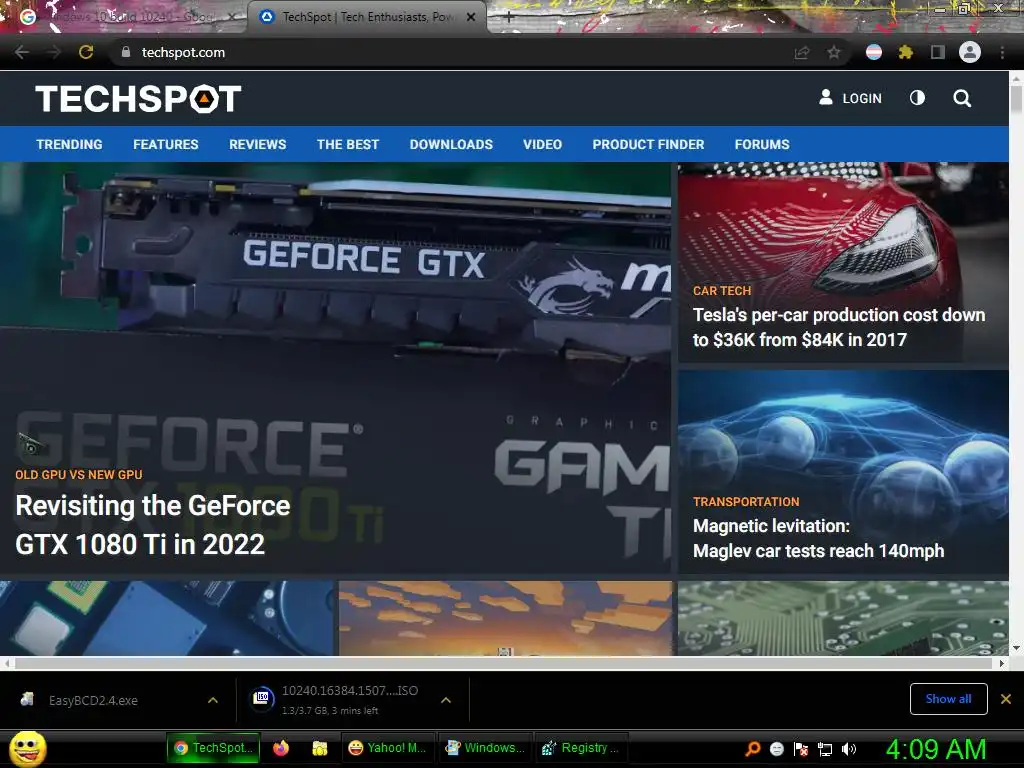Open the TechSpot search magnifier
Screen dimensions: 1024x768
962,98
